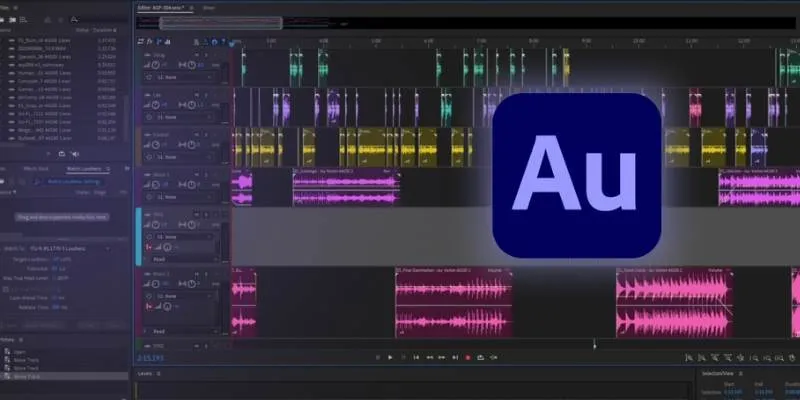Toggle the metronome icon above the tracks
Viewport: 800px width, 400px height.
click(196, 42)
